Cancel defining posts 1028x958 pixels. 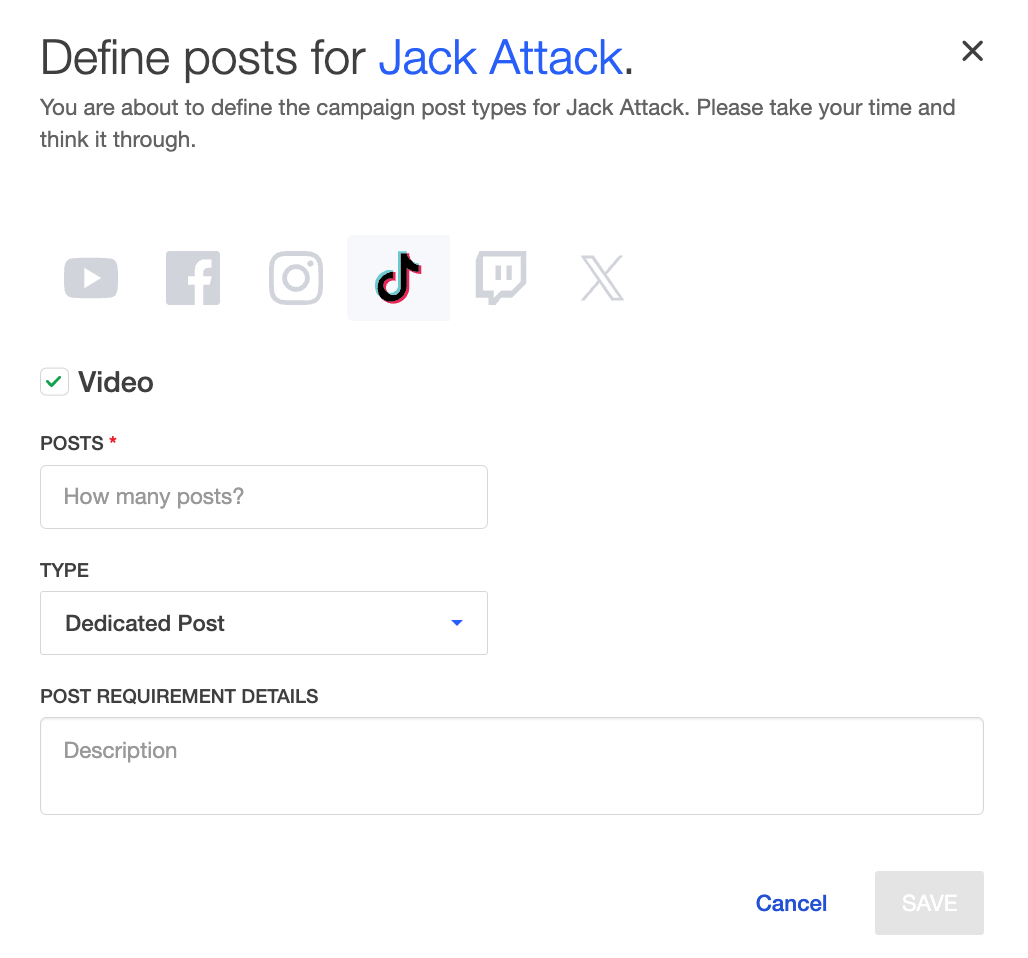tap(791, 903)
